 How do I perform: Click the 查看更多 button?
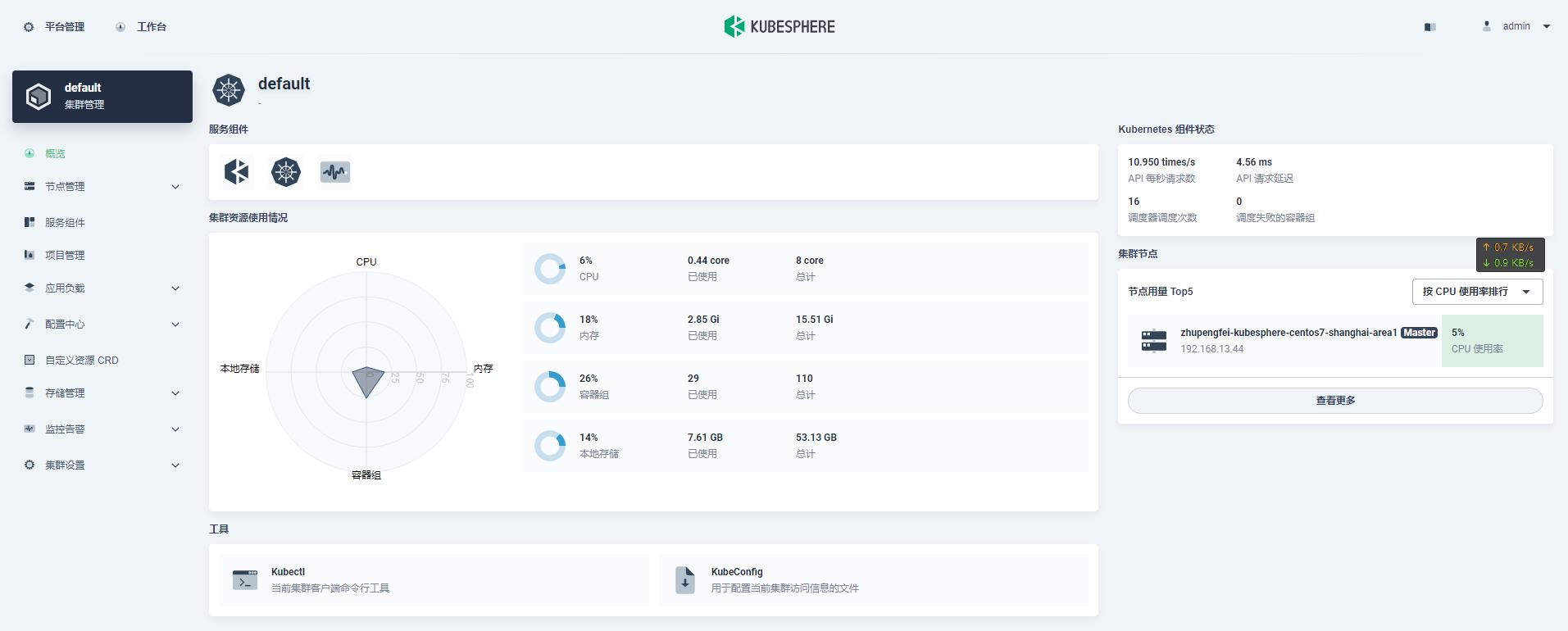1335,401
